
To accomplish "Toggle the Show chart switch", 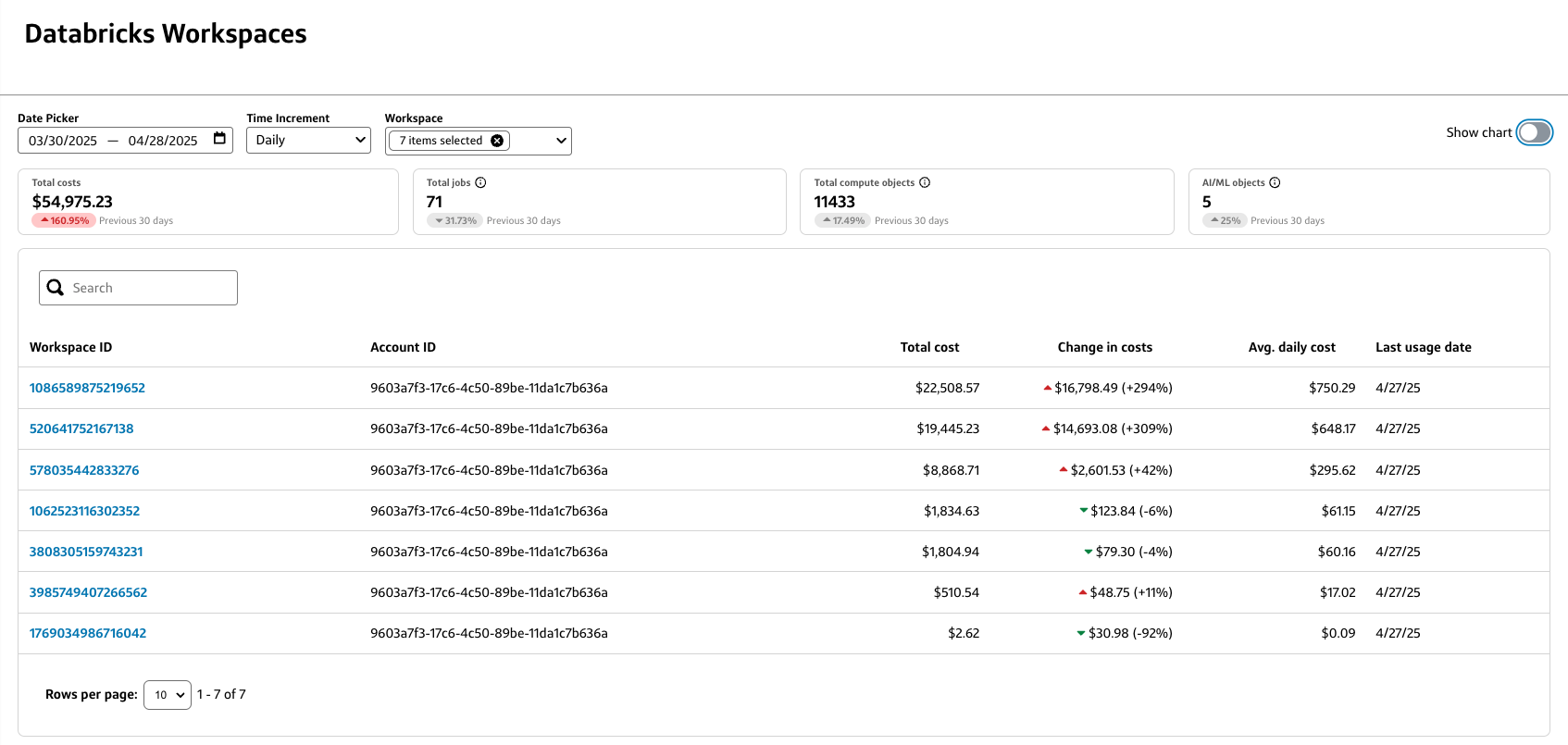I will coord(1534,132).
